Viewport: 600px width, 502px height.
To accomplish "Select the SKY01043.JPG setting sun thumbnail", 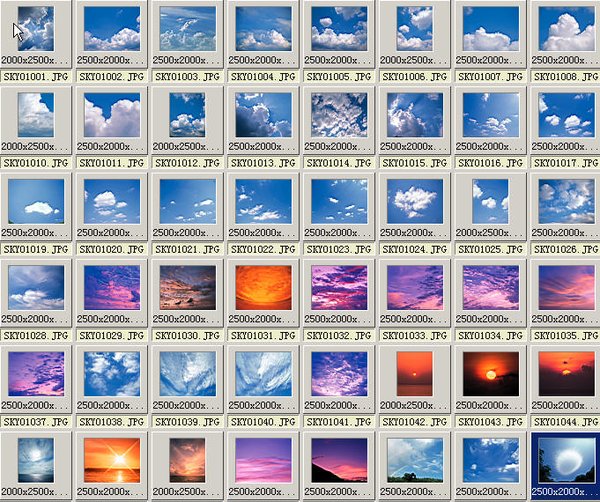I will (491, 373).
